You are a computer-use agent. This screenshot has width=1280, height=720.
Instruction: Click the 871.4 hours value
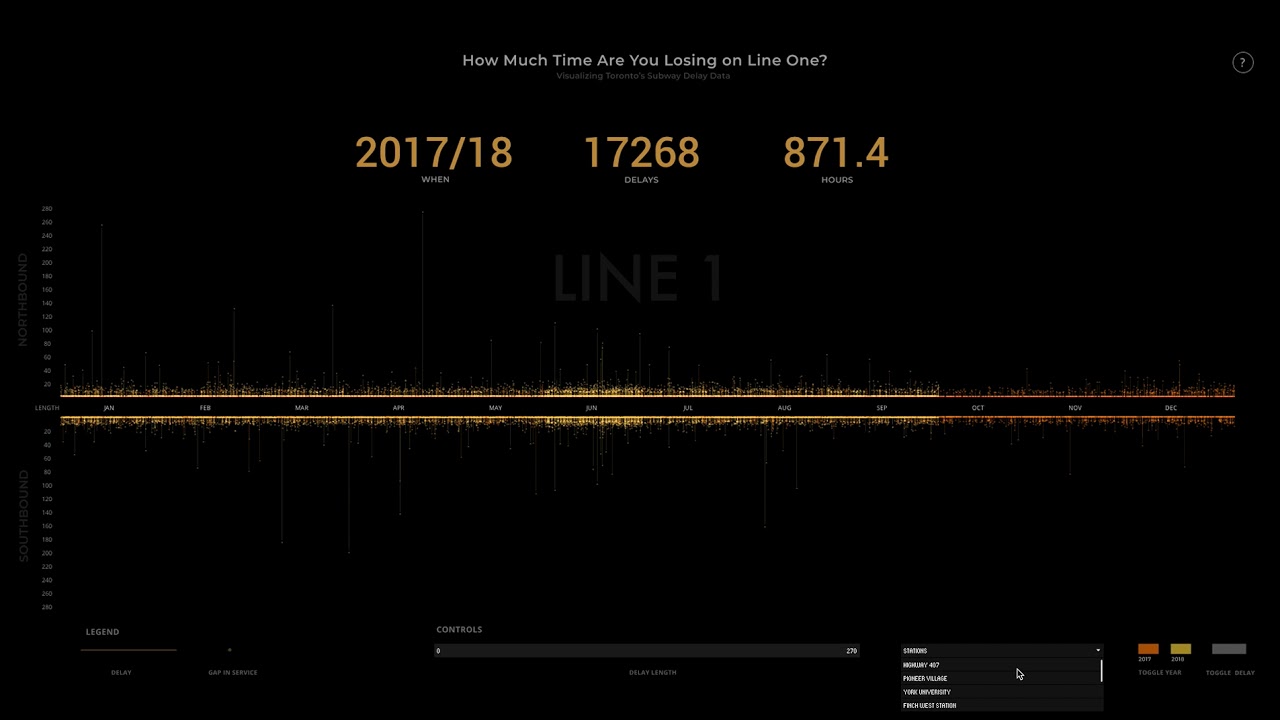[x=836, y=153]
